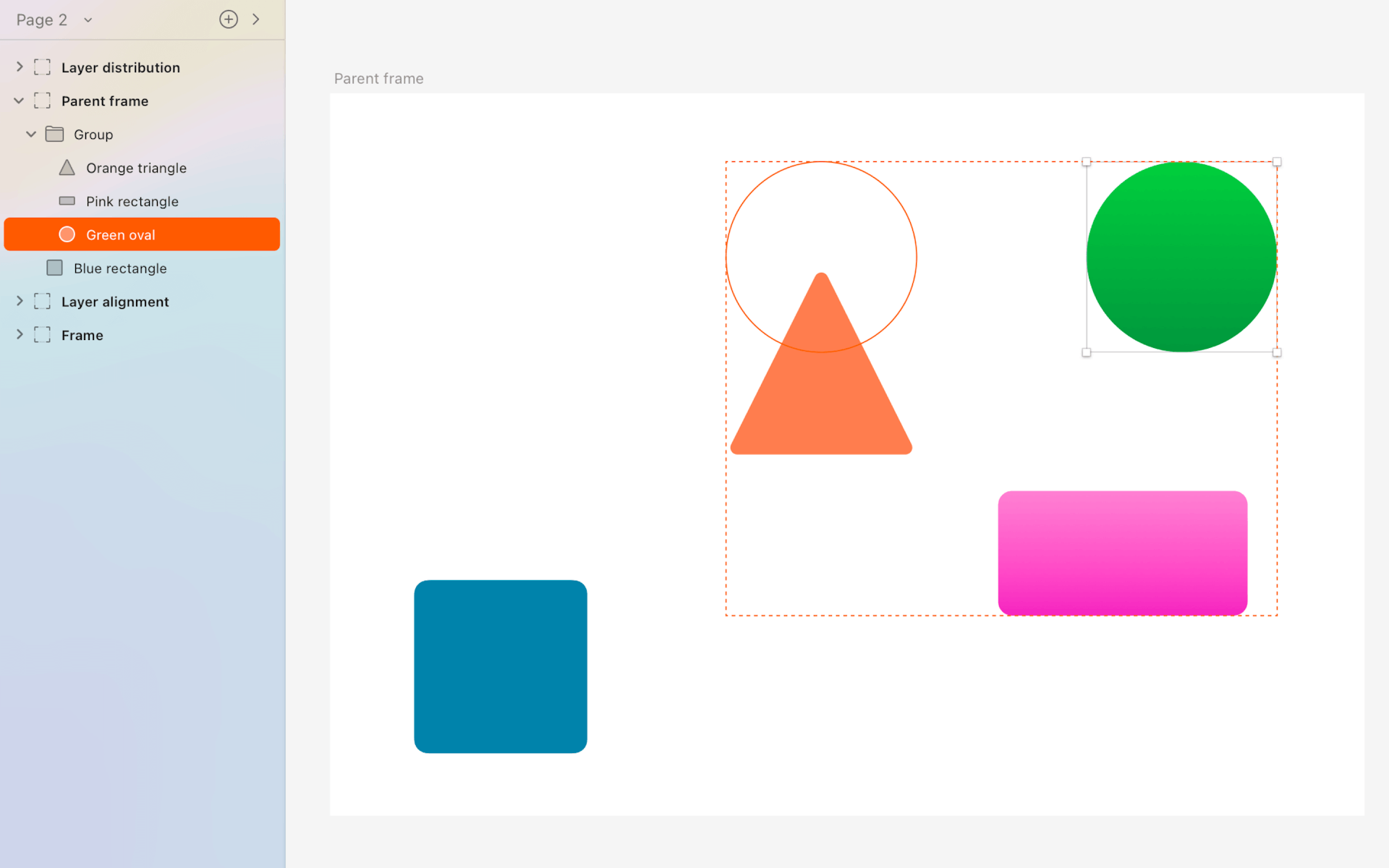Select the Pink rectangle layer name

(x=132, y=201)
